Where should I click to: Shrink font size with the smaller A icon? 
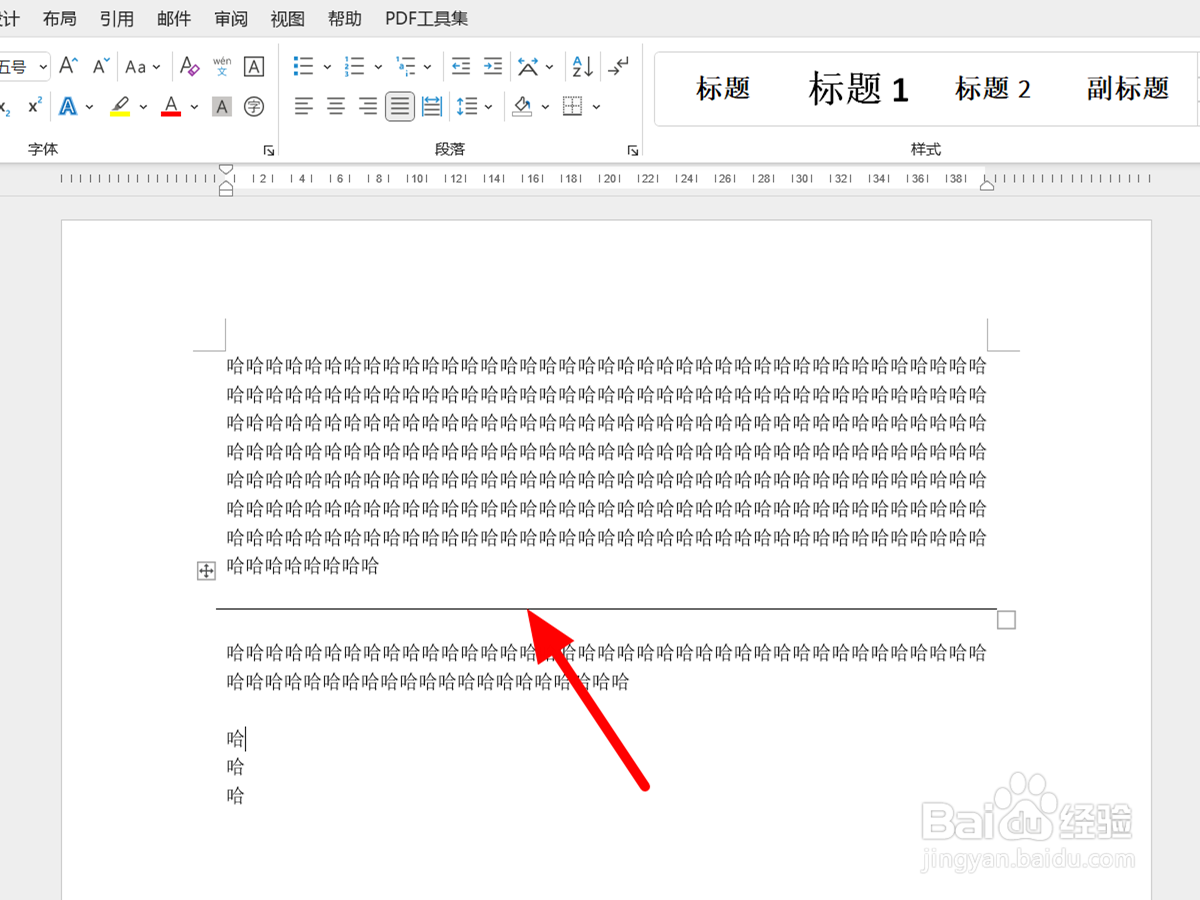(x=100, y=66)
